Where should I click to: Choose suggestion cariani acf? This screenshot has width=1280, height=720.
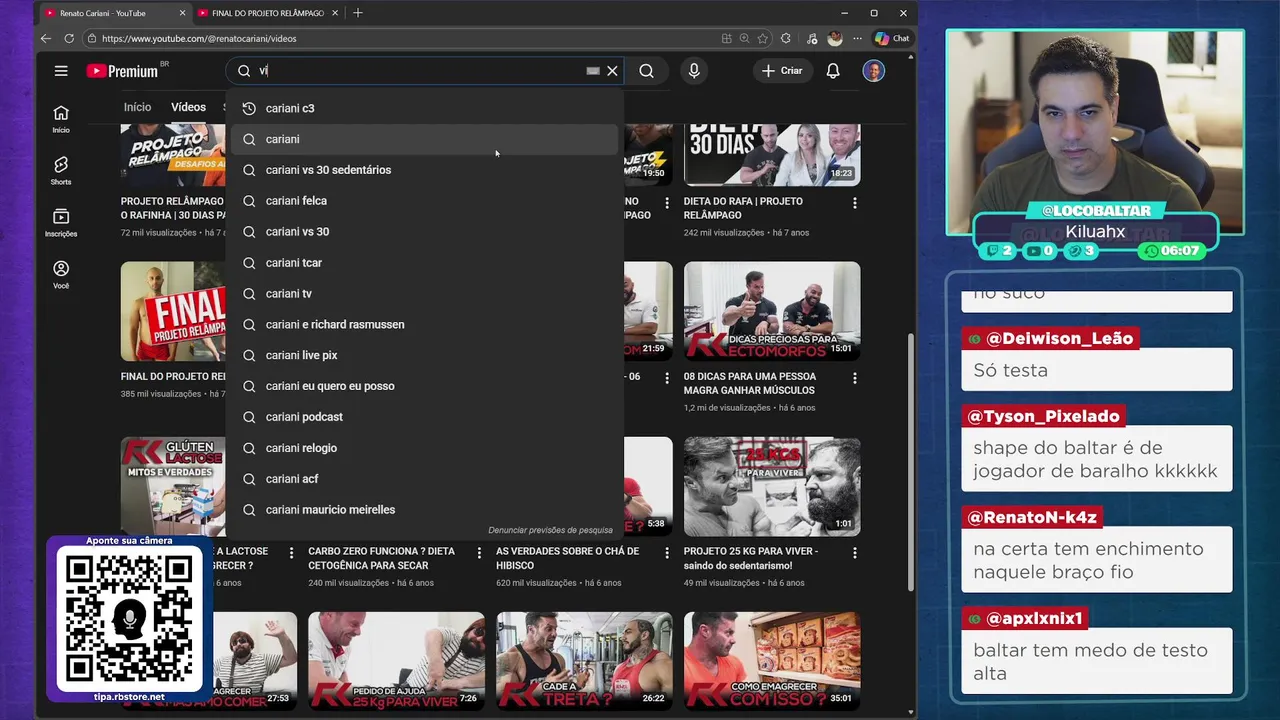pyautogui.click(x=424, y=479)
